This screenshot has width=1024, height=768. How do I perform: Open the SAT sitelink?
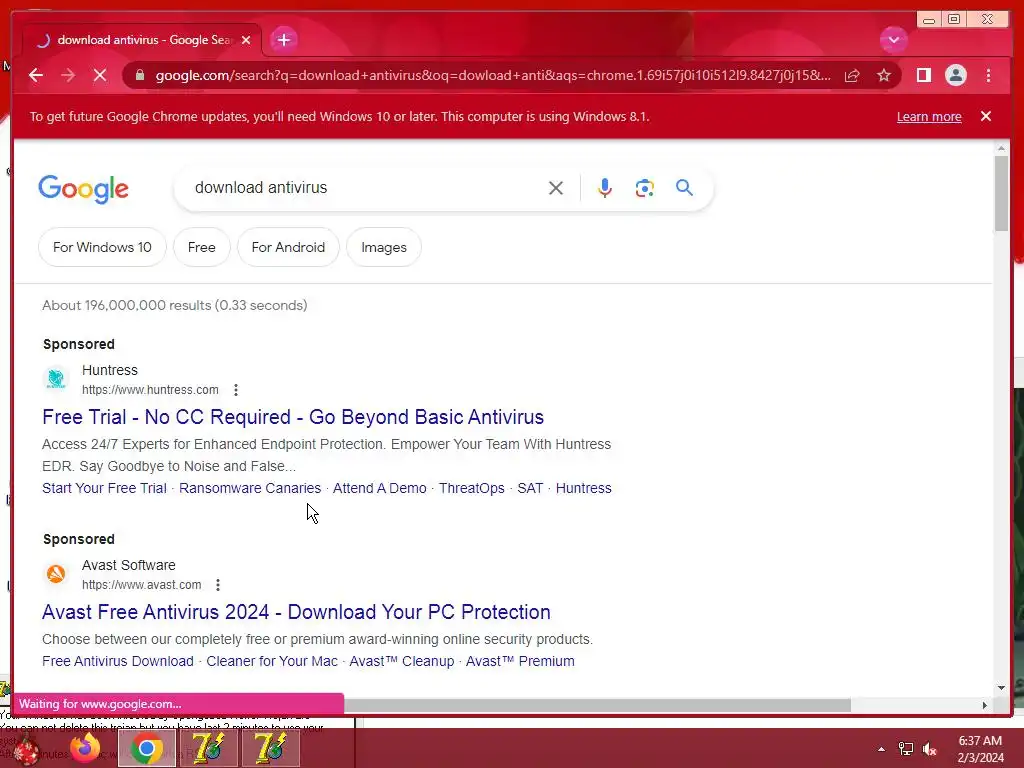click(530, 488)
